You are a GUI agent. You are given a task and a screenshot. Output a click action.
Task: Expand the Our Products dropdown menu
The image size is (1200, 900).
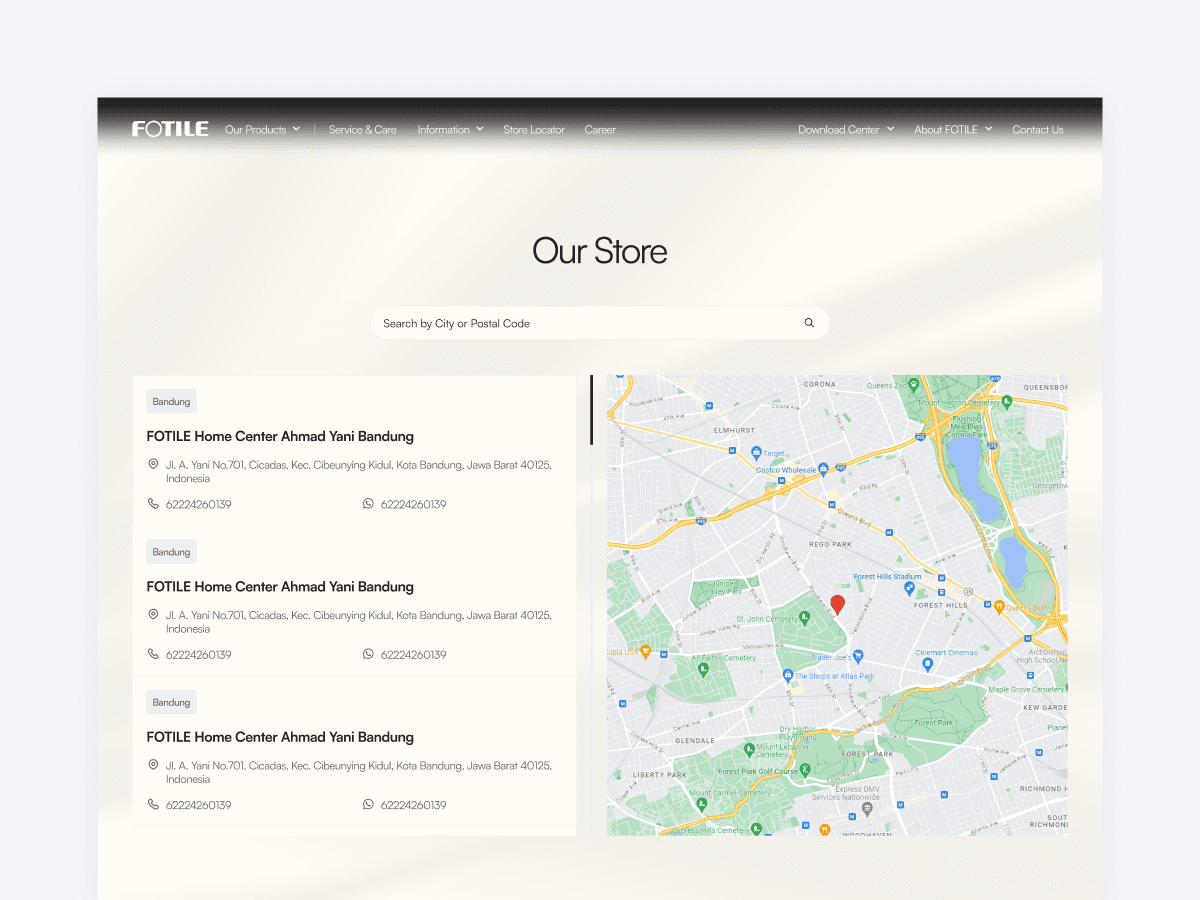pos(262,129)
